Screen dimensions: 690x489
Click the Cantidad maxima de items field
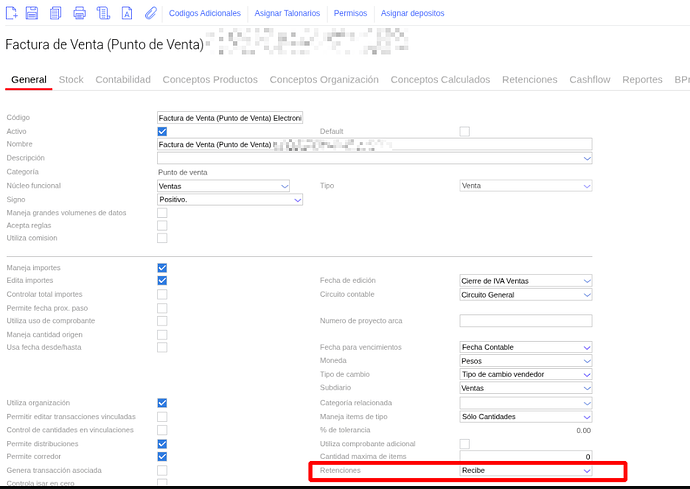click(526, 456)
